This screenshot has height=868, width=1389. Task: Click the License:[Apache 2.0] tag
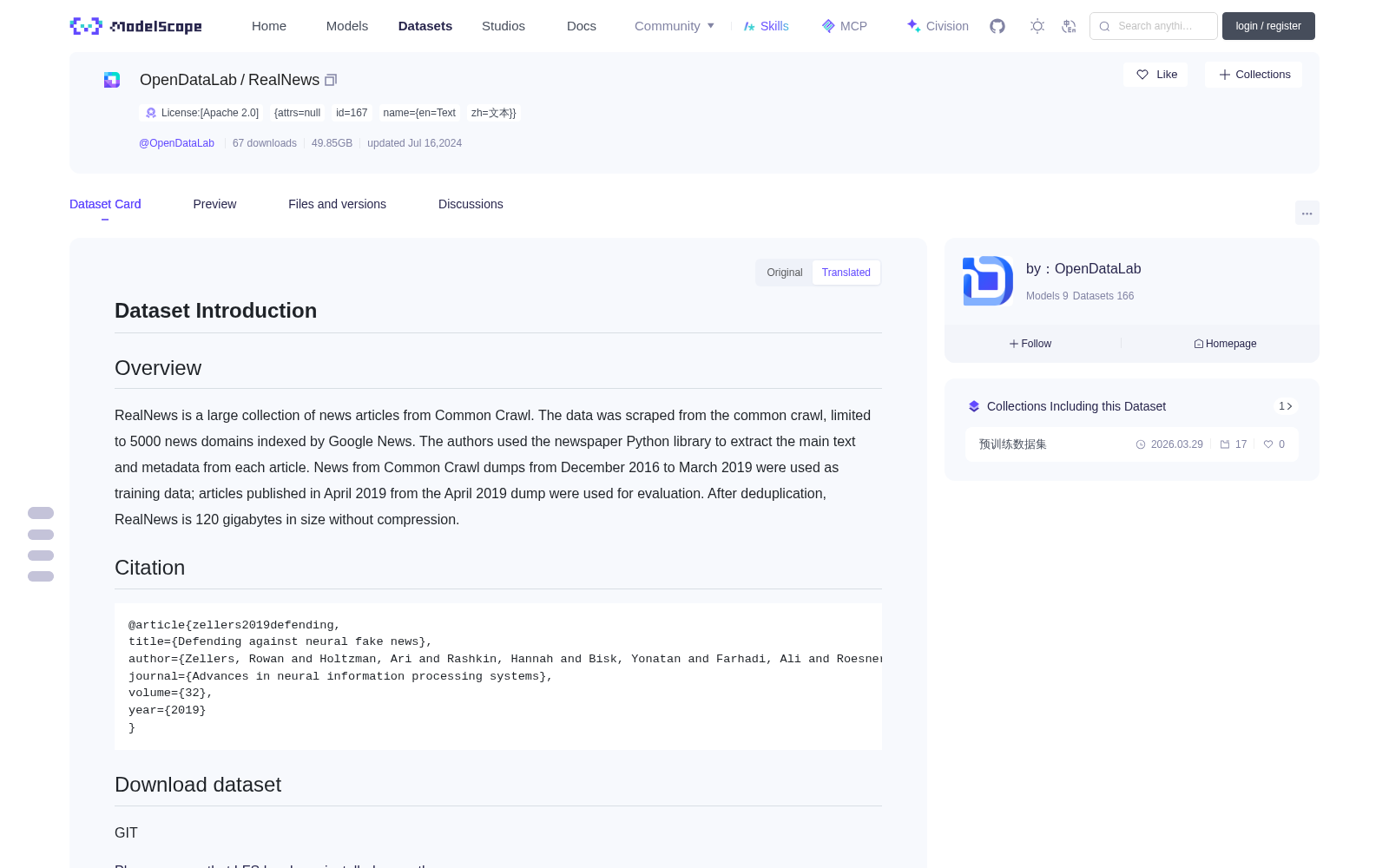(202, 113)
